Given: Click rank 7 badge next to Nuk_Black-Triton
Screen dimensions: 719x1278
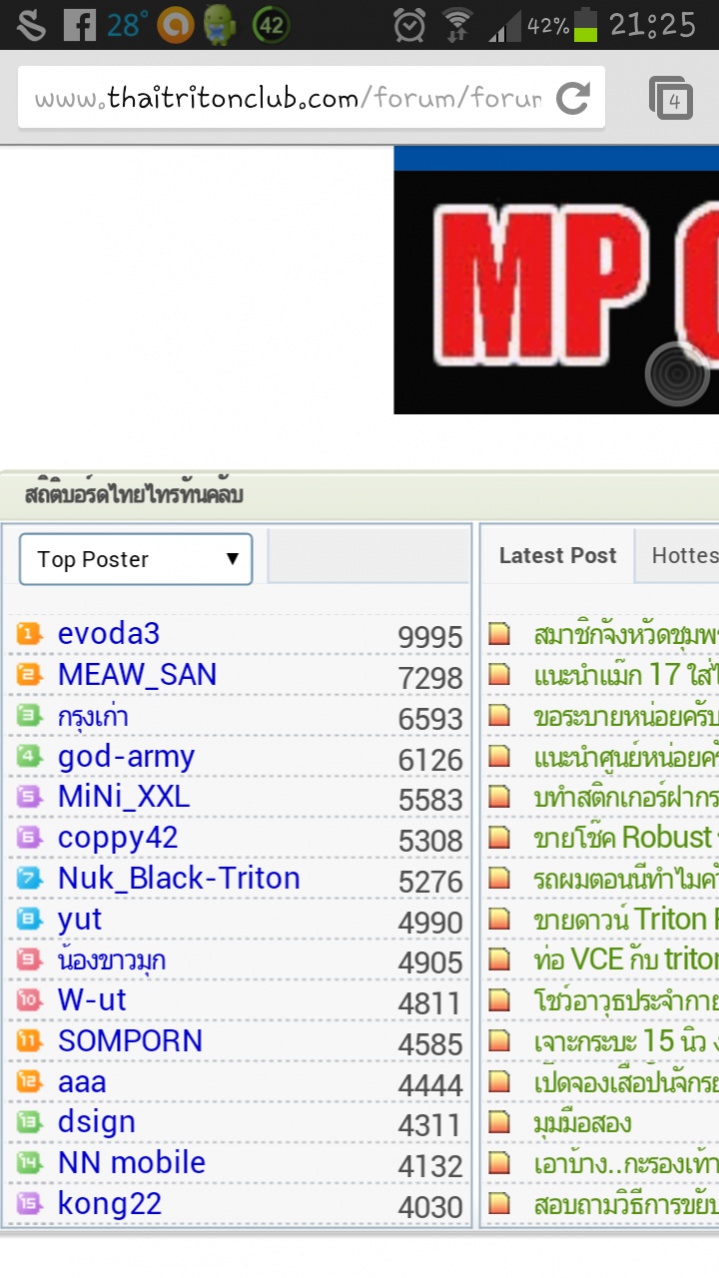Looking at the screenshot, I should click(30, 879).
